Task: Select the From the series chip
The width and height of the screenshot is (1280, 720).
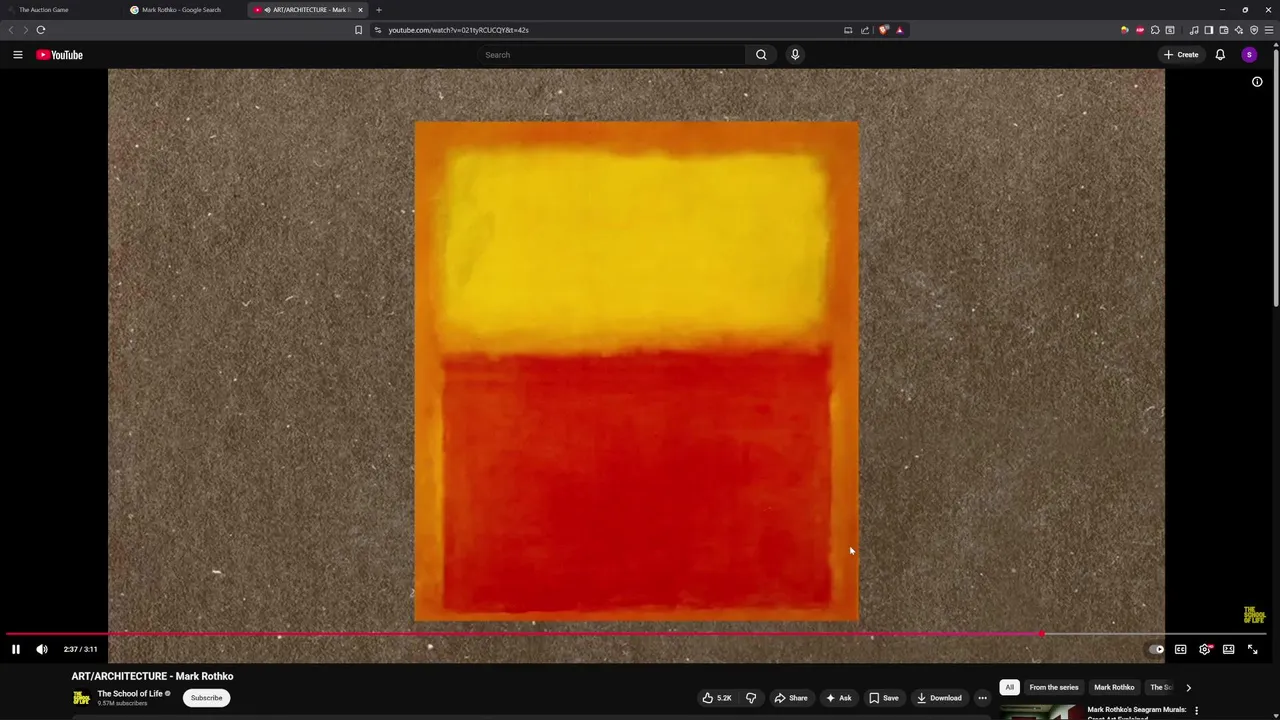Action: [x=1054, y=687]
